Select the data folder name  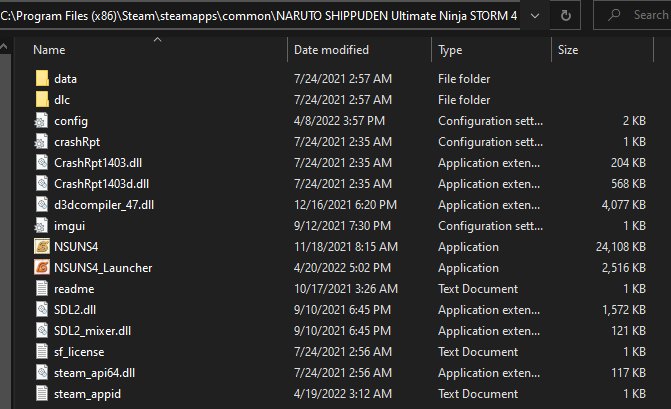click(65, 79)
